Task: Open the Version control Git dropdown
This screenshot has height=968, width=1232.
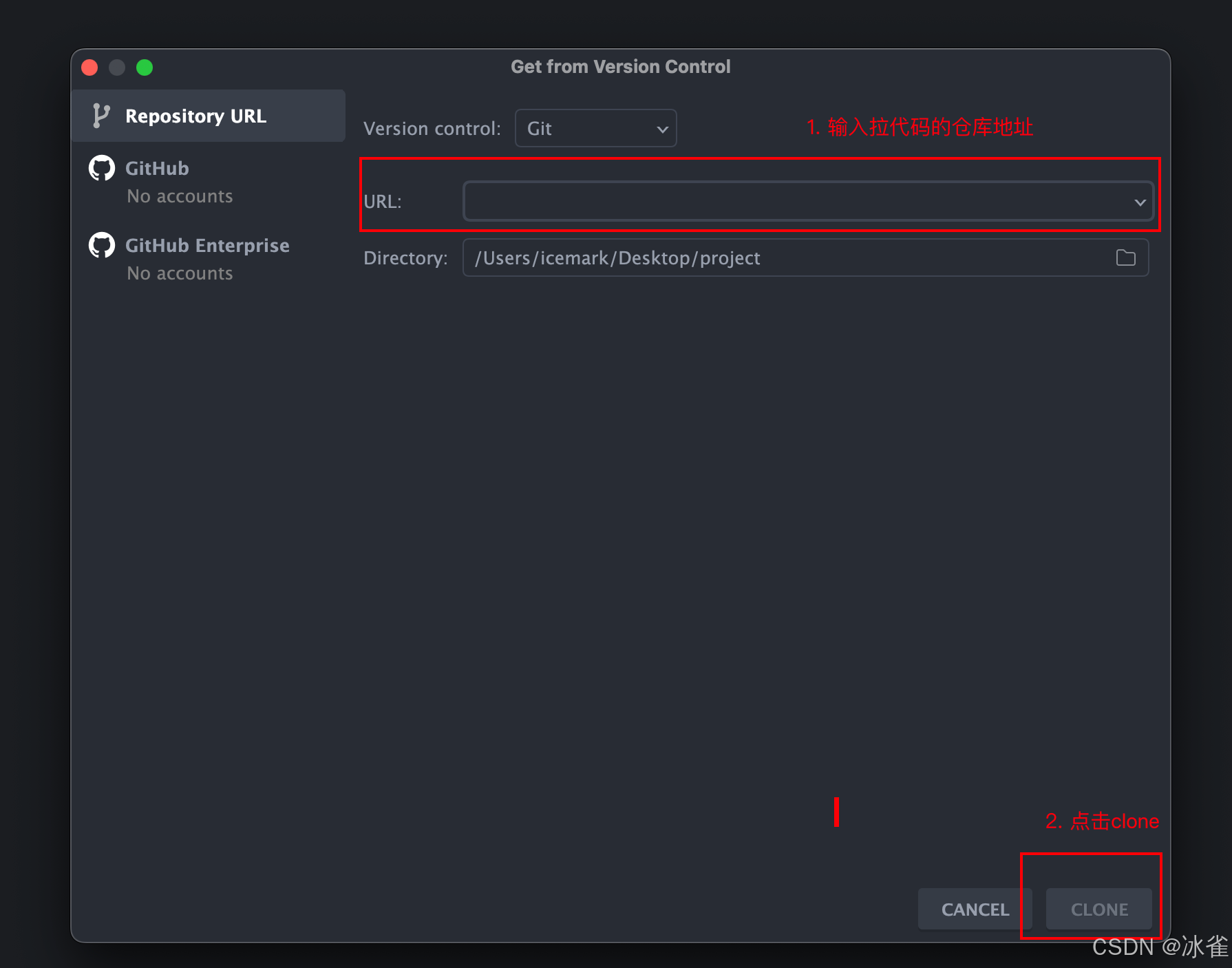Action: [595, 128]
